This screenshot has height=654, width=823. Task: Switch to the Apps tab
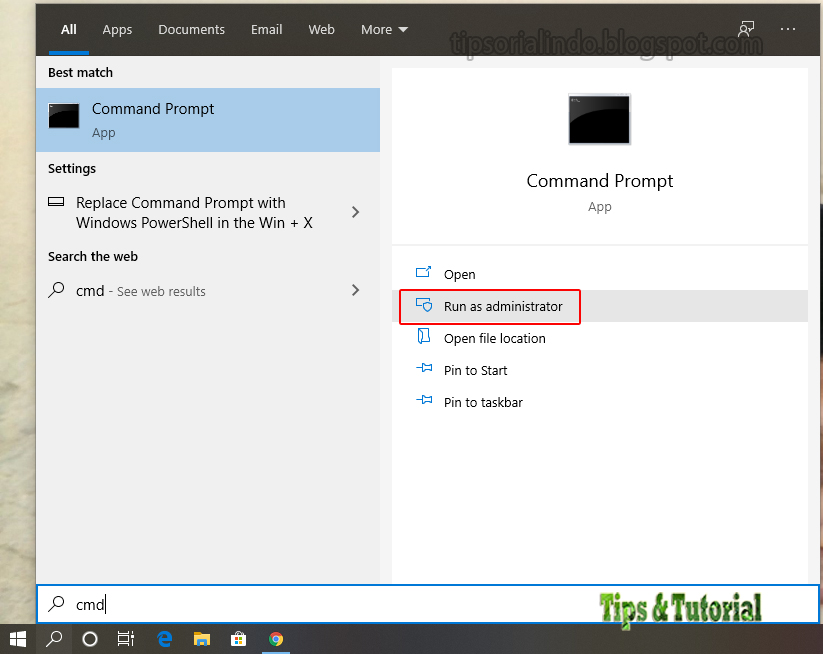click(117, 29)
